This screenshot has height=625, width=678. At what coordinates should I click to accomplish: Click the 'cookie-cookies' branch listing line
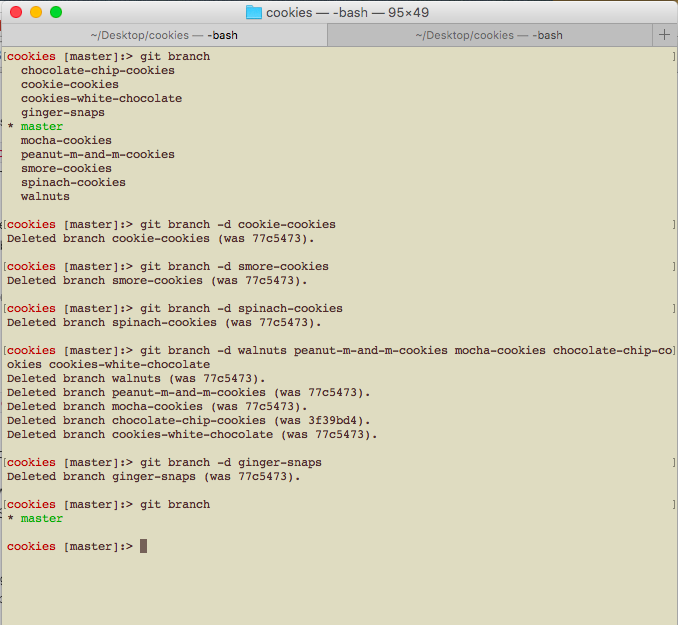(x=70, y=84)
